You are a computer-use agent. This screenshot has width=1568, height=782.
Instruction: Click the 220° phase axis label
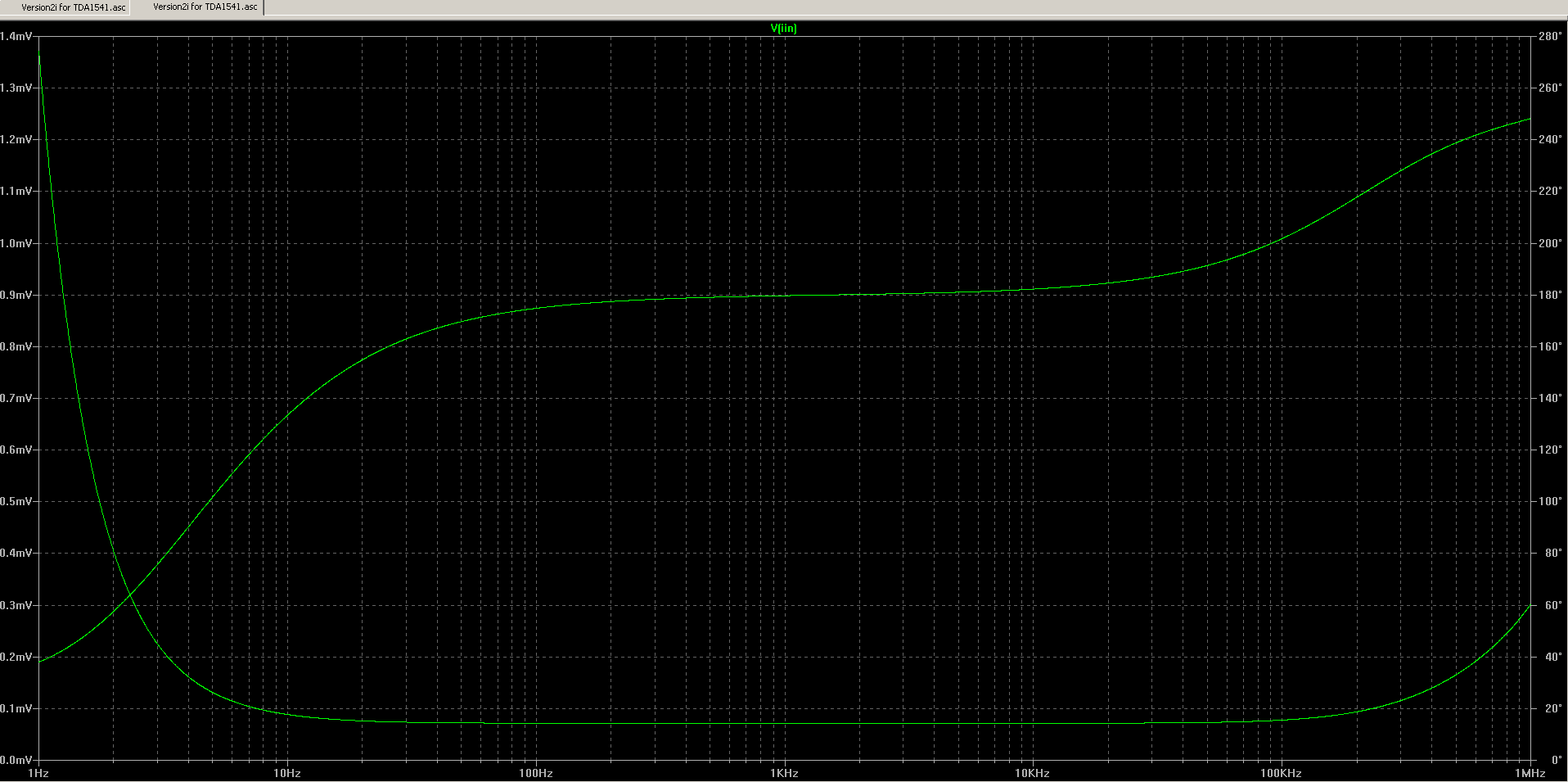[x=1549, y=191]
